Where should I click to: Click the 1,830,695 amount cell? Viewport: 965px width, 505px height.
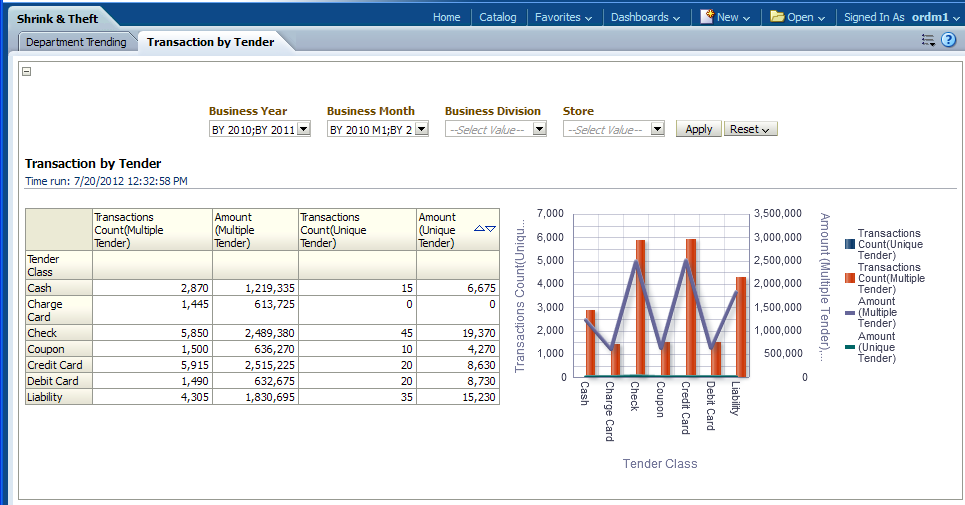click(x=255, y=397)
